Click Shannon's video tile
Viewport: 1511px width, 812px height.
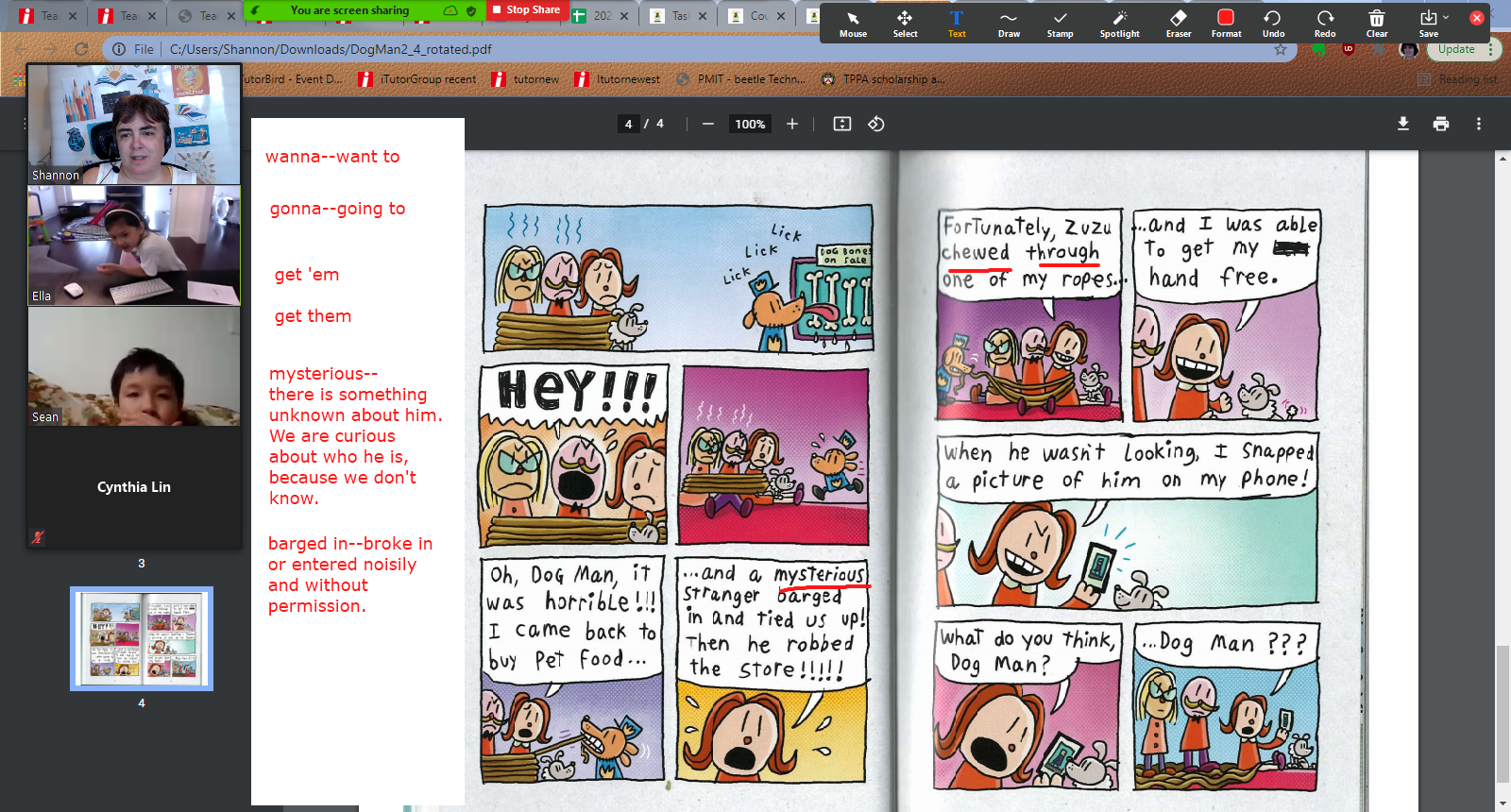tap(134, 124)
